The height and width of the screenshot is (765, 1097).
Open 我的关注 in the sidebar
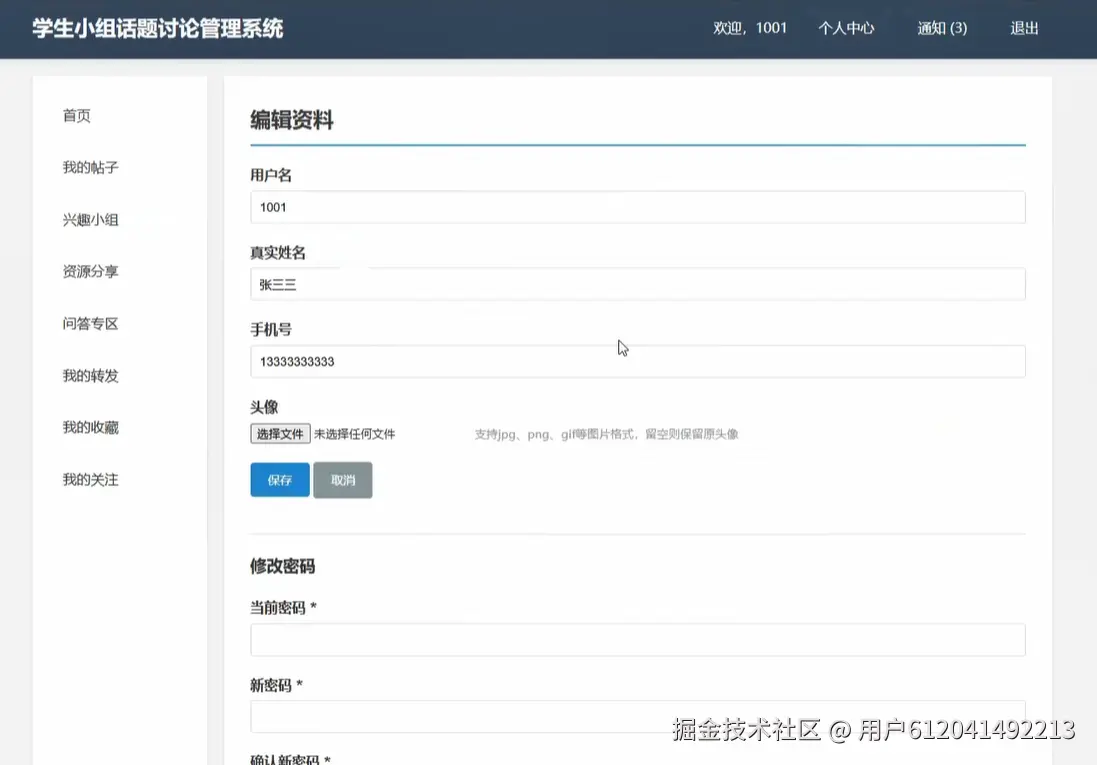point(89,479)
